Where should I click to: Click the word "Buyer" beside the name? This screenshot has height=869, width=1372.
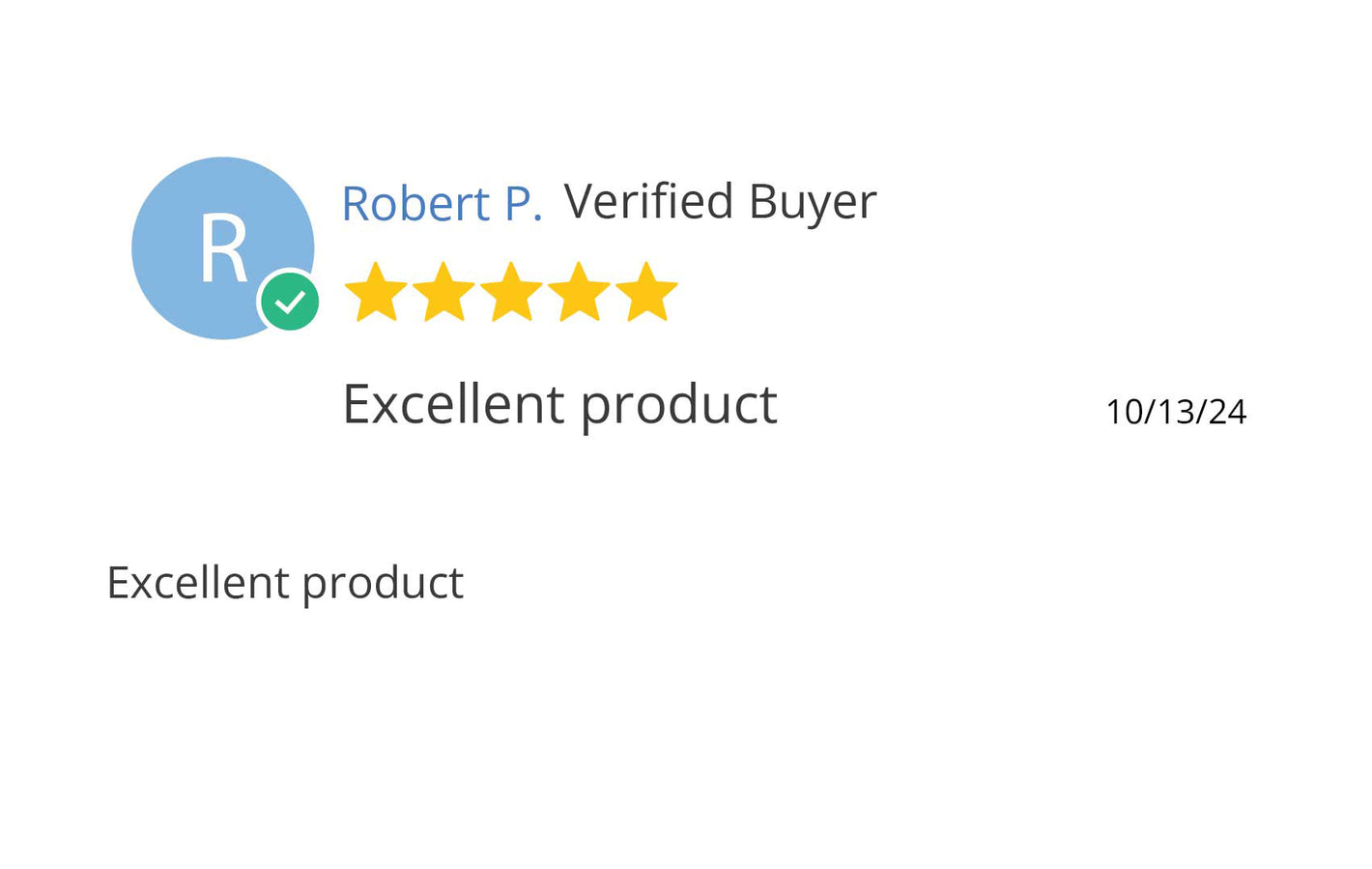click(x=813, y=204)
